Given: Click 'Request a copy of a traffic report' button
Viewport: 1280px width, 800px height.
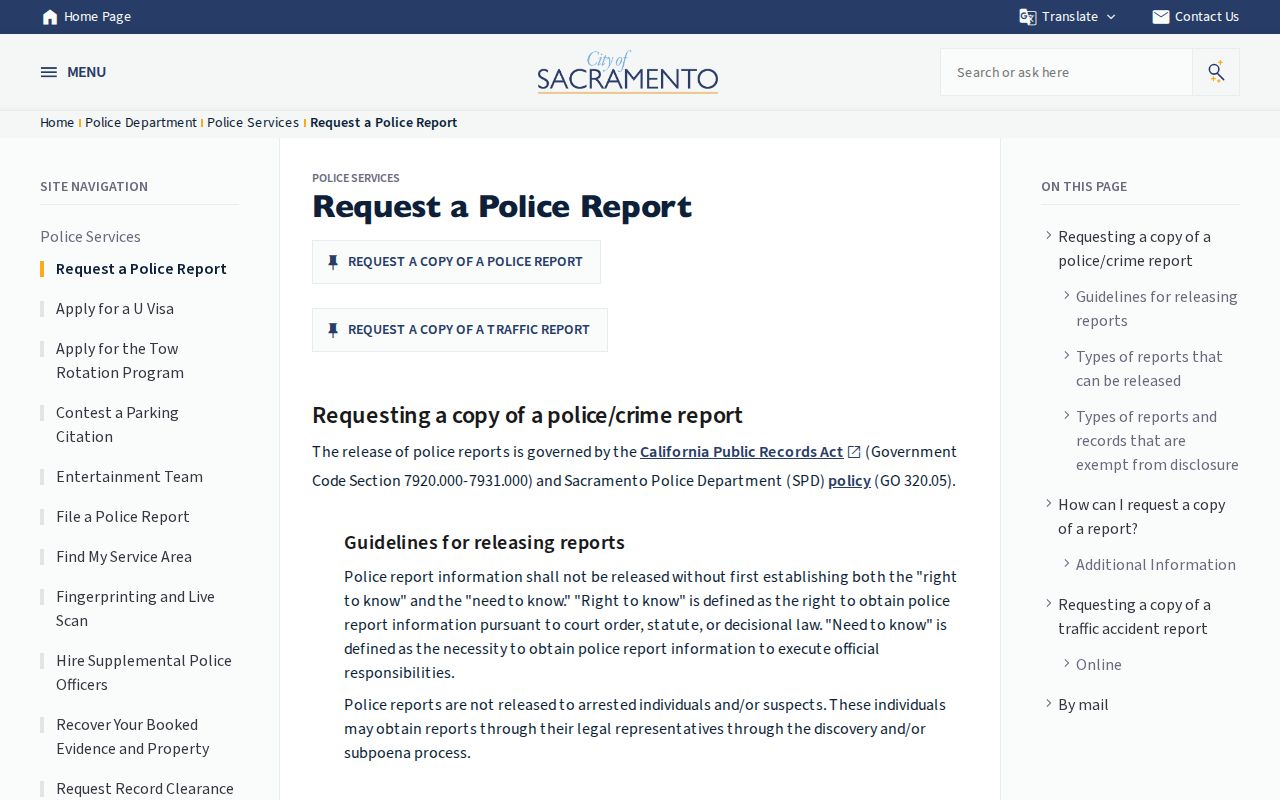Looking at the screenshot, I should pos(460,330).
